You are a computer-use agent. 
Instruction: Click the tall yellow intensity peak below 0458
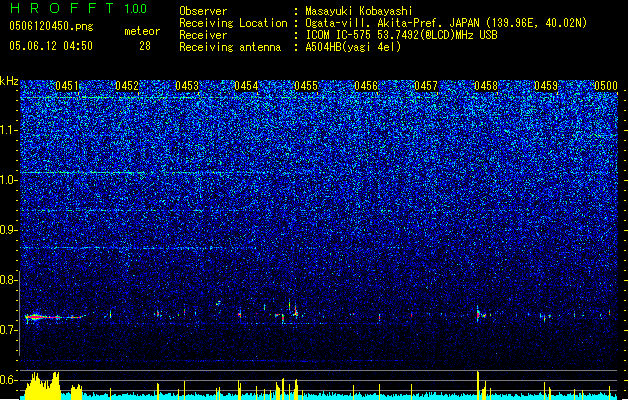click(478, 386)
